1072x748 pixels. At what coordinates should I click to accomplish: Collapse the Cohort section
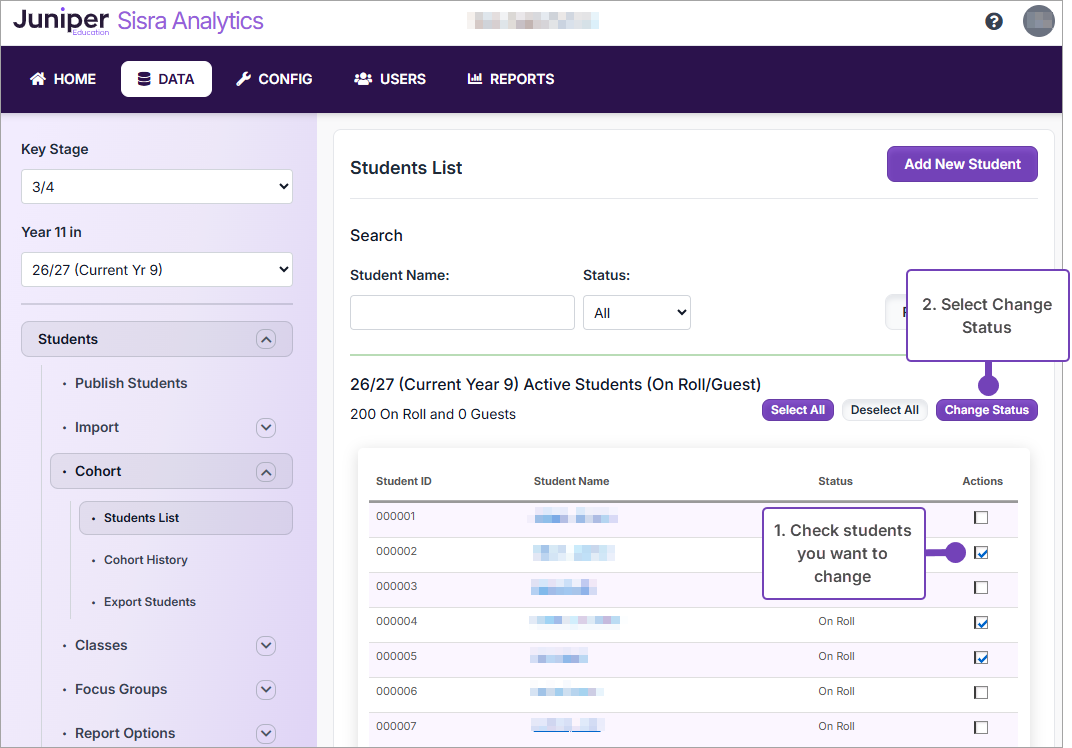pyautogui.click(x=265, y=471)
